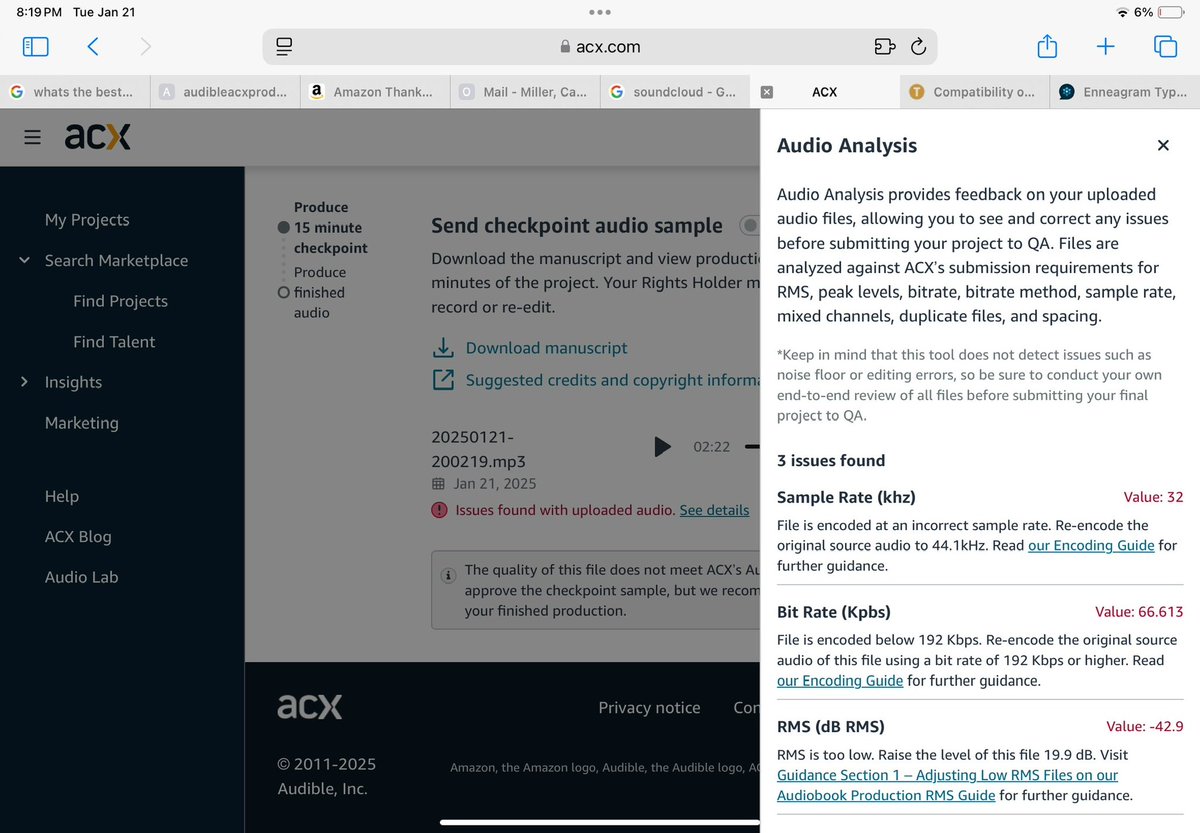Open Encoding Guide link under Sample Rate

coord(1091,545)
